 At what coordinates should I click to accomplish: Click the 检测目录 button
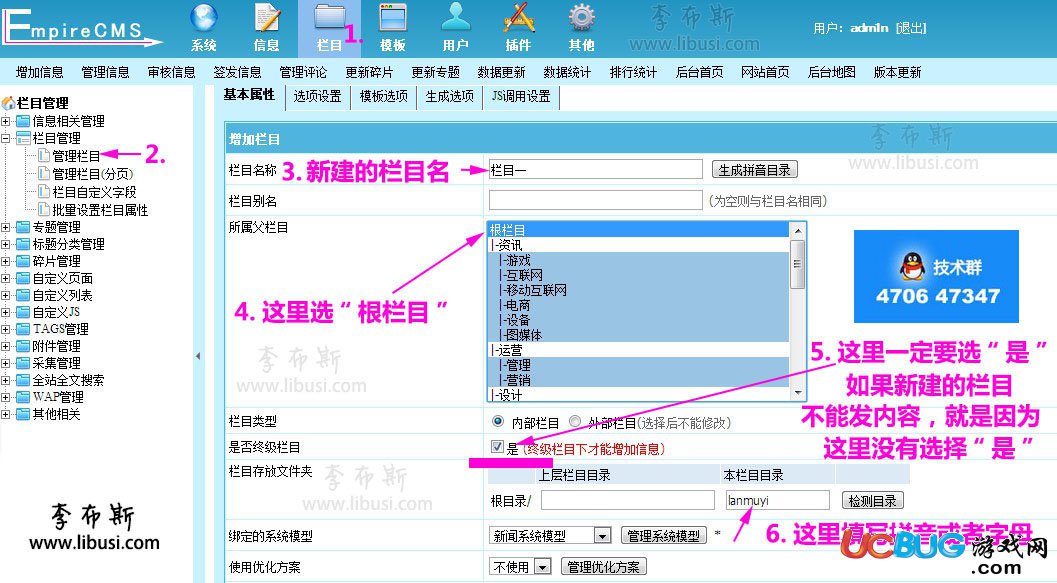[x=872, y=501]
